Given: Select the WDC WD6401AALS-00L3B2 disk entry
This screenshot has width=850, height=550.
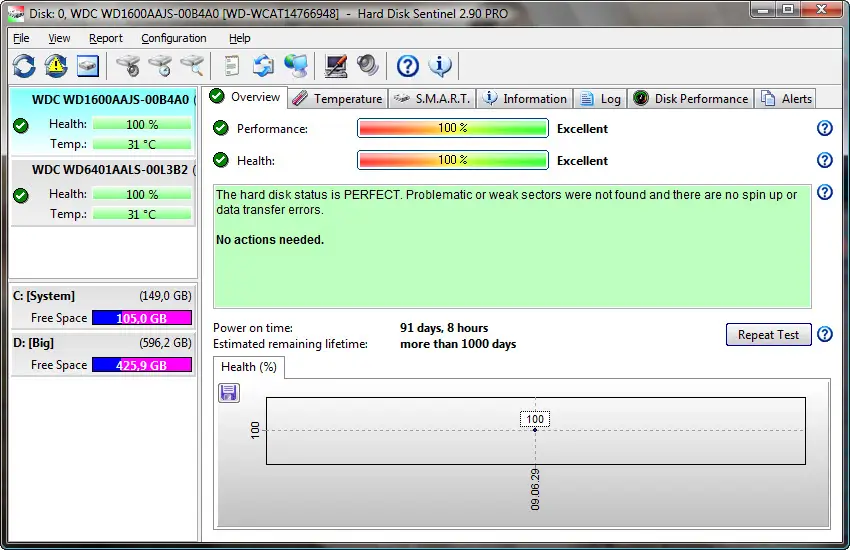Looking at the screenshot, I should click(x=103, y=192).
